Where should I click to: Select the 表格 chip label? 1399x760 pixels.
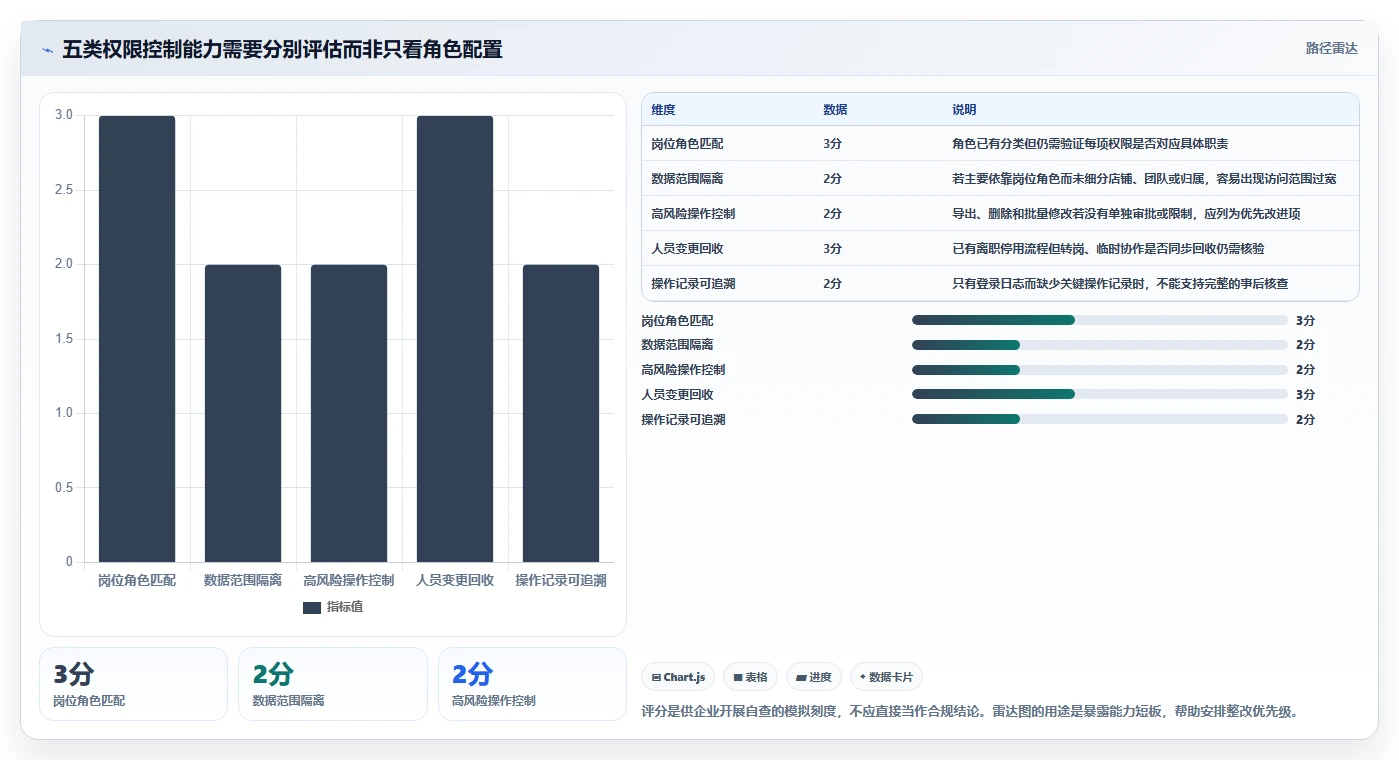point(756,677)
